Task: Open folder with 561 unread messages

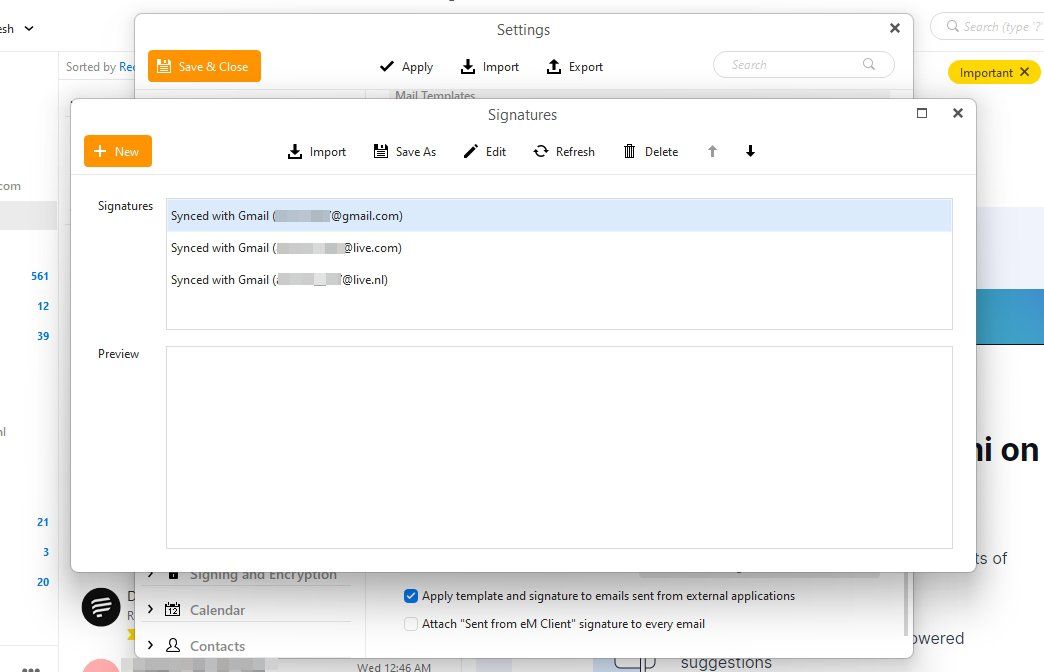Action: (x=40, y=276)
